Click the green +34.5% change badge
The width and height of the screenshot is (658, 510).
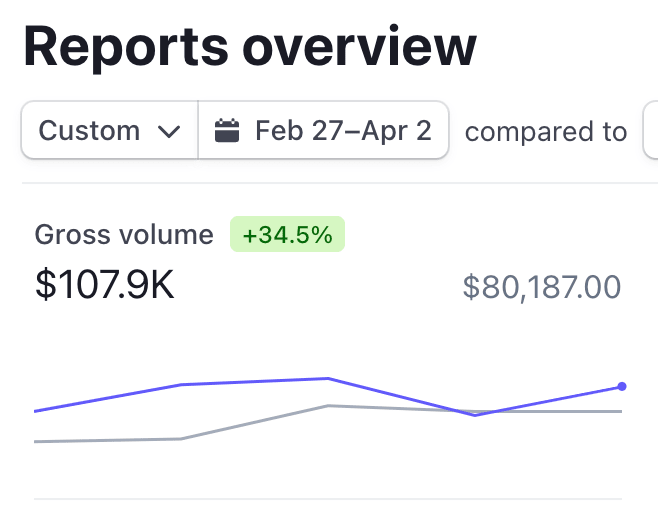coord(287,235)
